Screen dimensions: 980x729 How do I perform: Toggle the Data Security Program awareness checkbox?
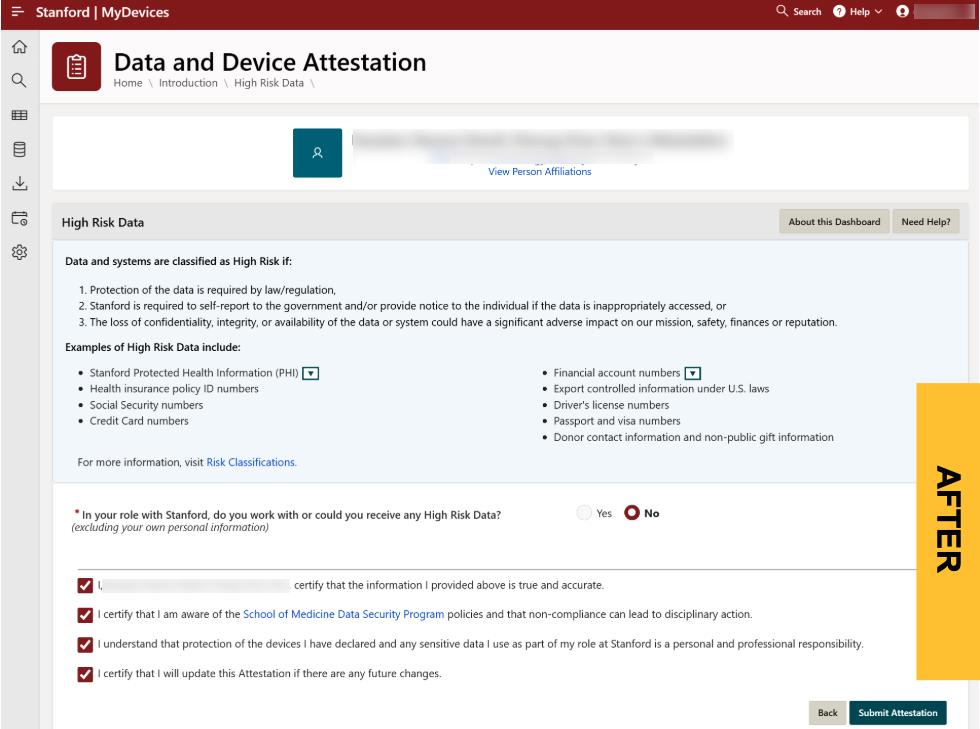coord(85,615)
